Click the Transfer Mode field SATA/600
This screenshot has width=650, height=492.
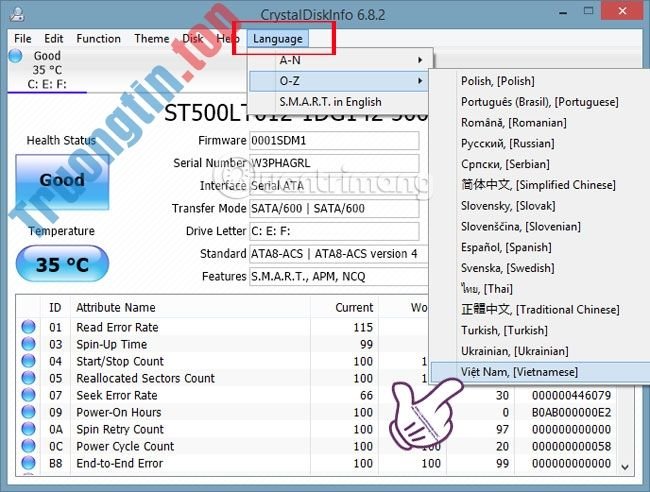pos(334,208)
